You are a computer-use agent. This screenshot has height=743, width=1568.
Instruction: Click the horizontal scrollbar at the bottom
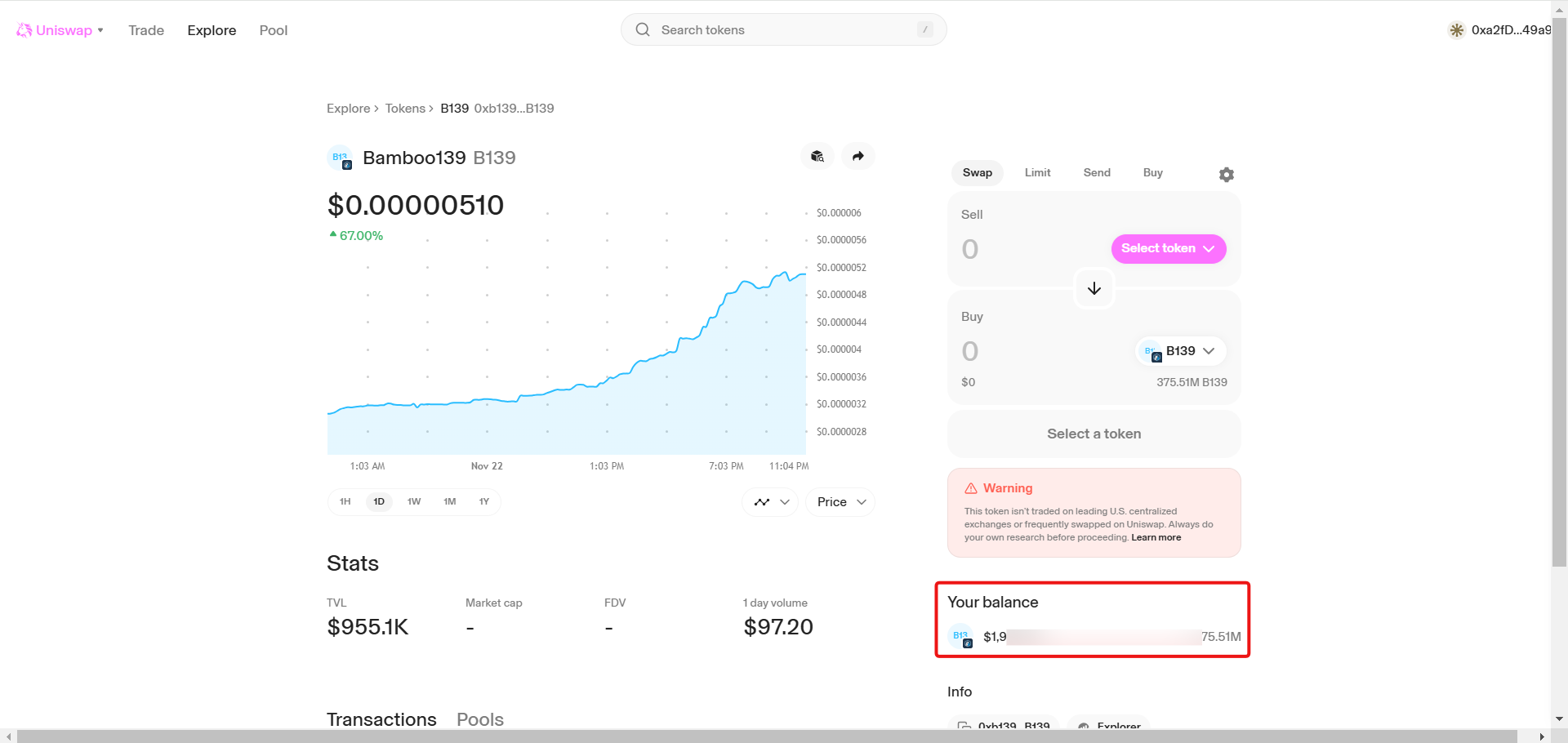767,736
